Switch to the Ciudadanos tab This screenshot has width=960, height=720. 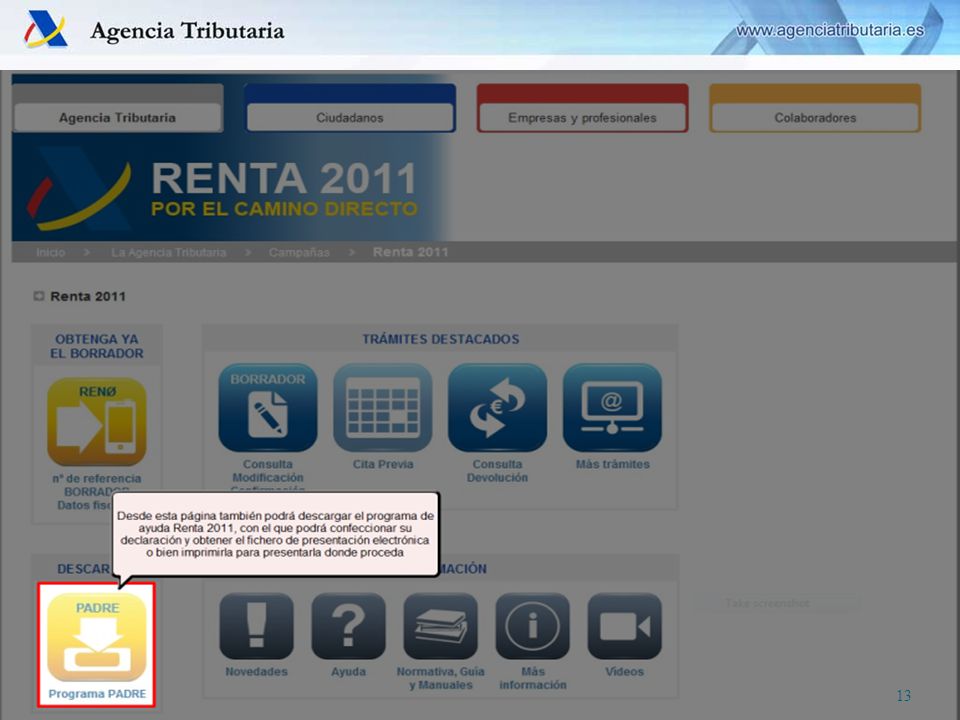[350, 118]
